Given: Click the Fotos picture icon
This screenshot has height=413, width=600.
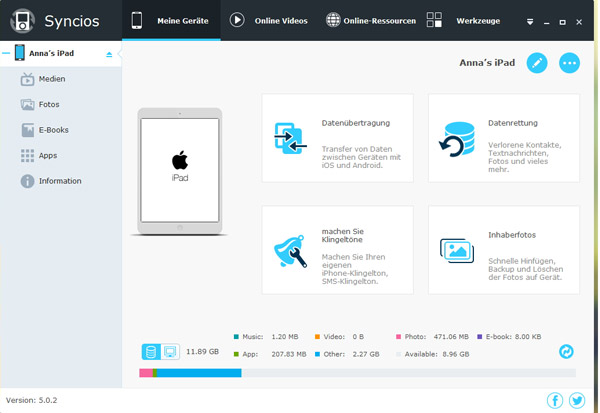Looking at the screenshot, I should tap(27, 104).
